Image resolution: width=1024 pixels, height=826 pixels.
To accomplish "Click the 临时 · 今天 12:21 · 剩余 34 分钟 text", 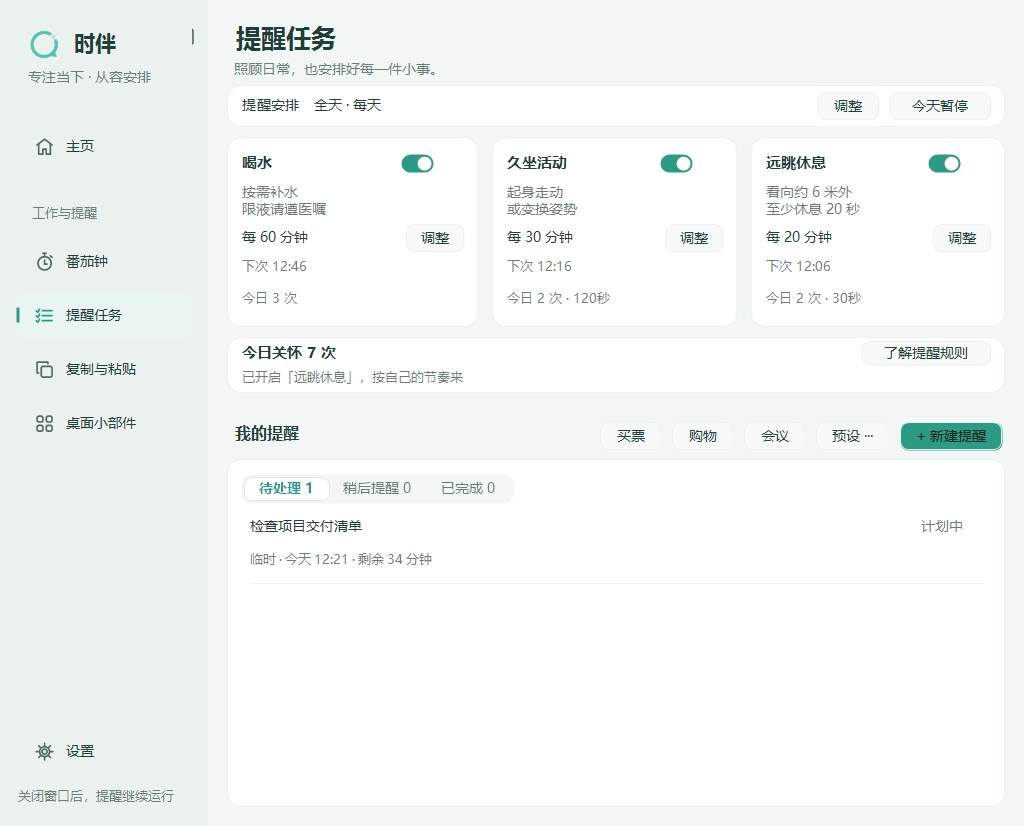I will (x=340, y=560).
